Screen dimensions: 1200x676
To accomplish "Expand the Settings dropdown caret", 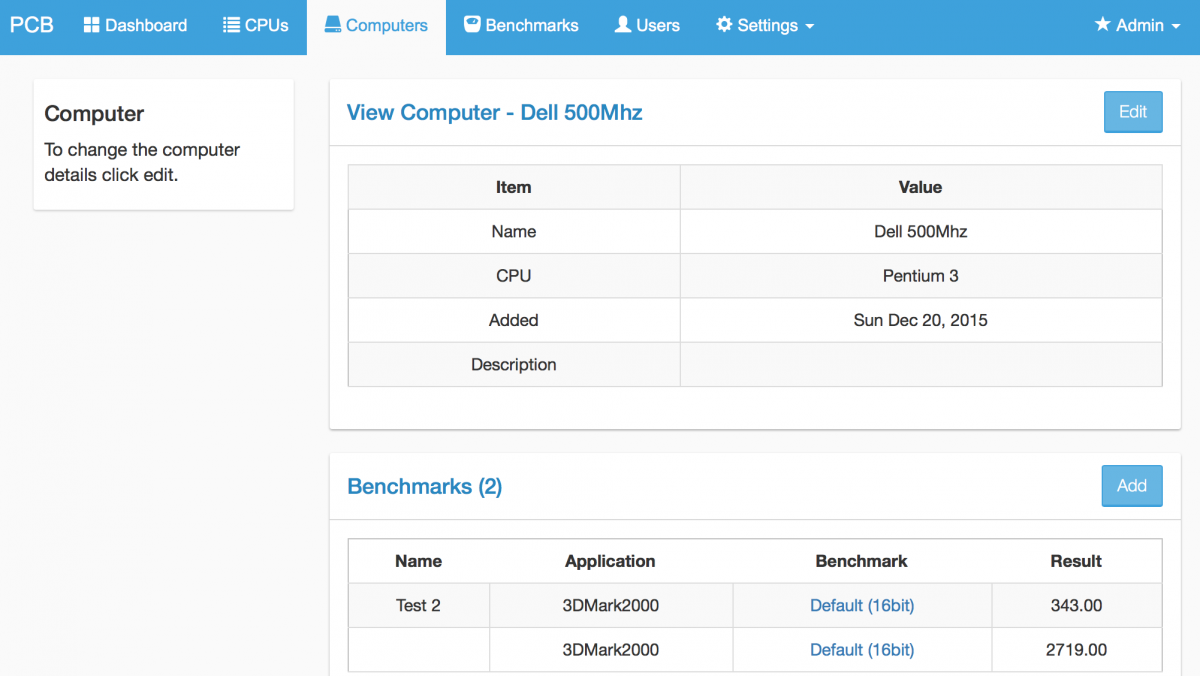I will coord(809,26).
